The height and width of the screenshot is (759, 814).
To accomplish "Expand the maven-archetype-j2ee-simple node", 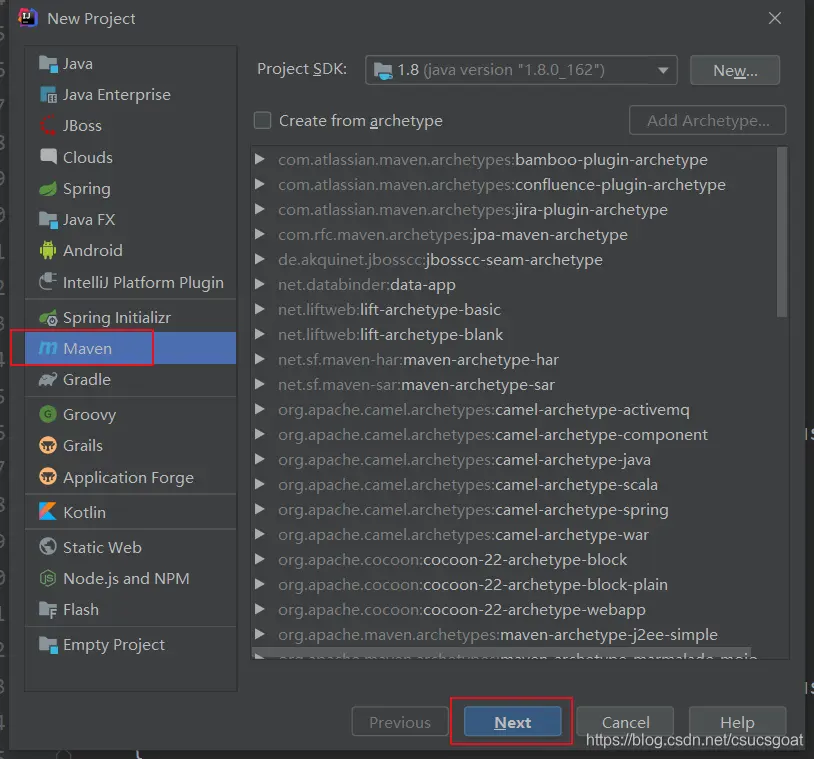I will [x=260, y=635].
